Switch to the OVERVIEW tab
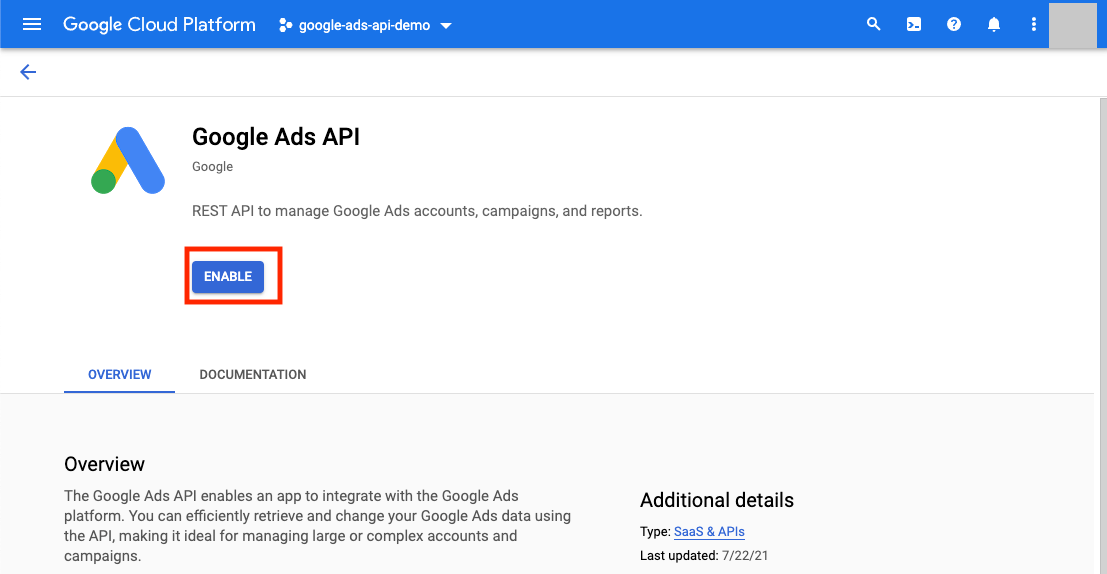 point(119,375)
